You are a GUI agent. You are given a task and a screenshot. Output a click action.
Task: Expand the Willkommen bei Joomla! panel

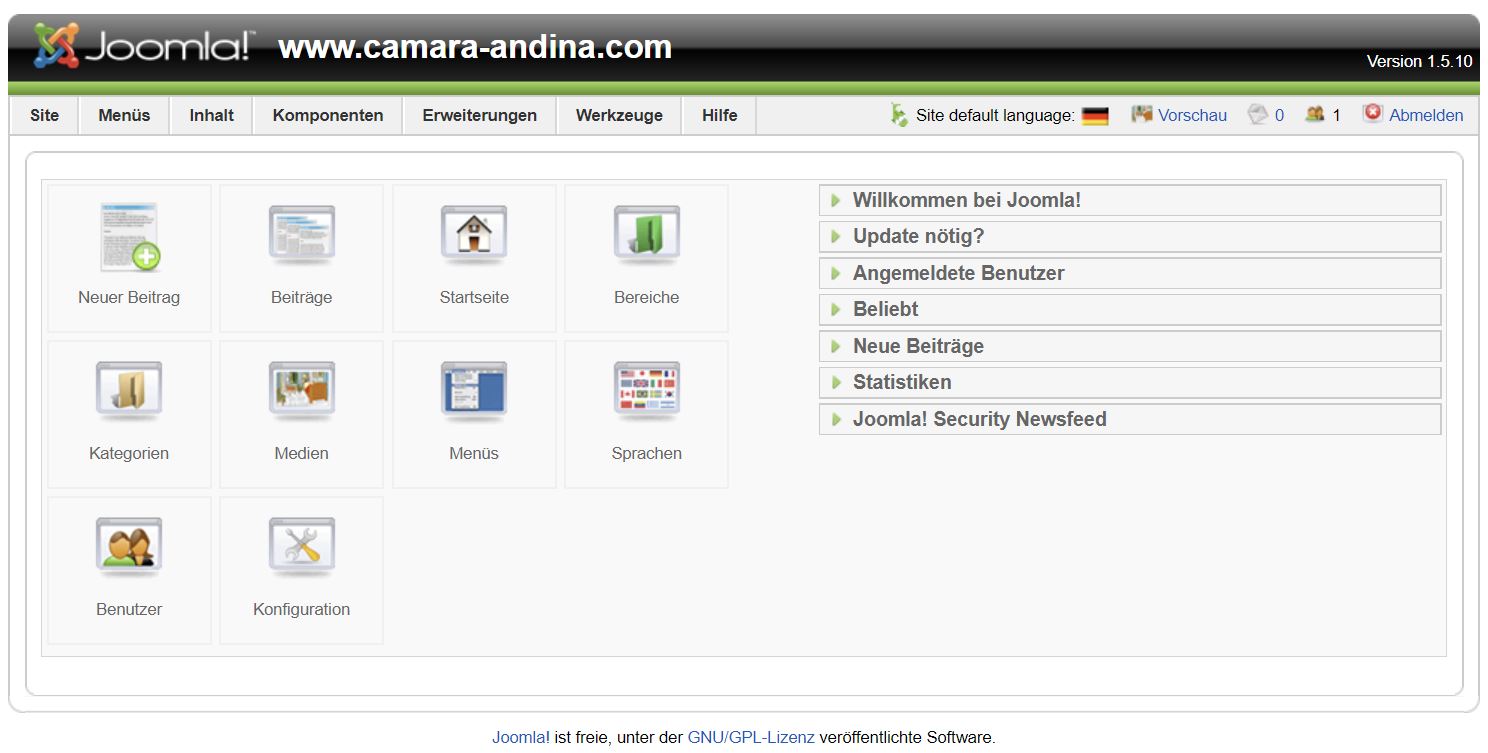click(1130, 200)
